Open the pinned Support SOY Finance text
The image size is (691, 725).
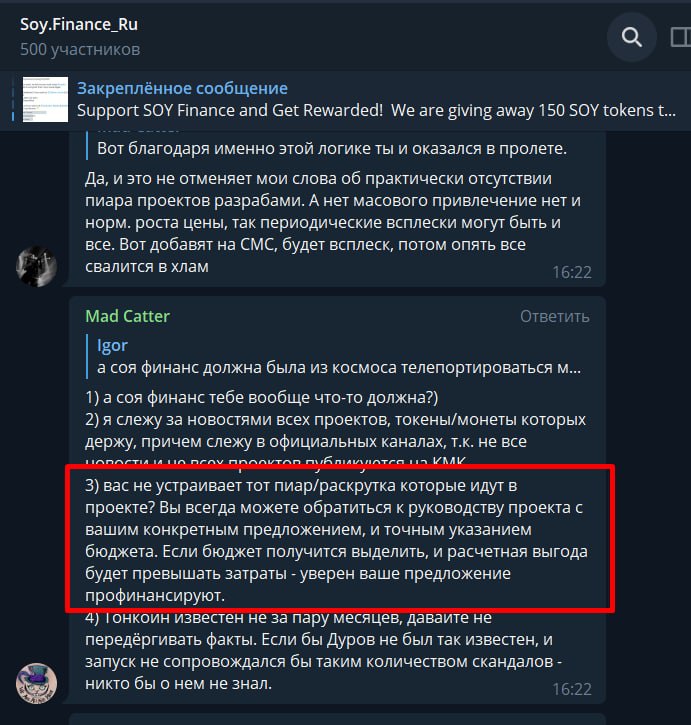coord(376,110)
